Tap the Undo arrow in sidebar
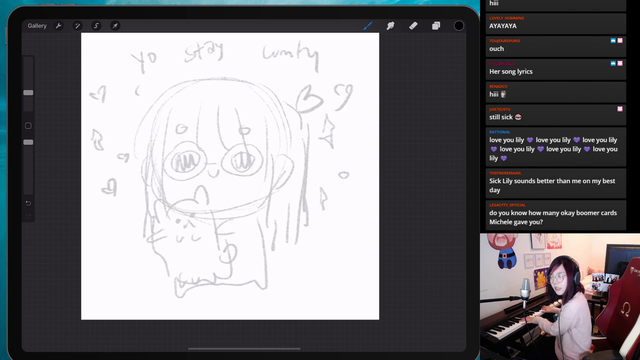The width and height of the screenshot is (640, 360). [x=28, y=203]
